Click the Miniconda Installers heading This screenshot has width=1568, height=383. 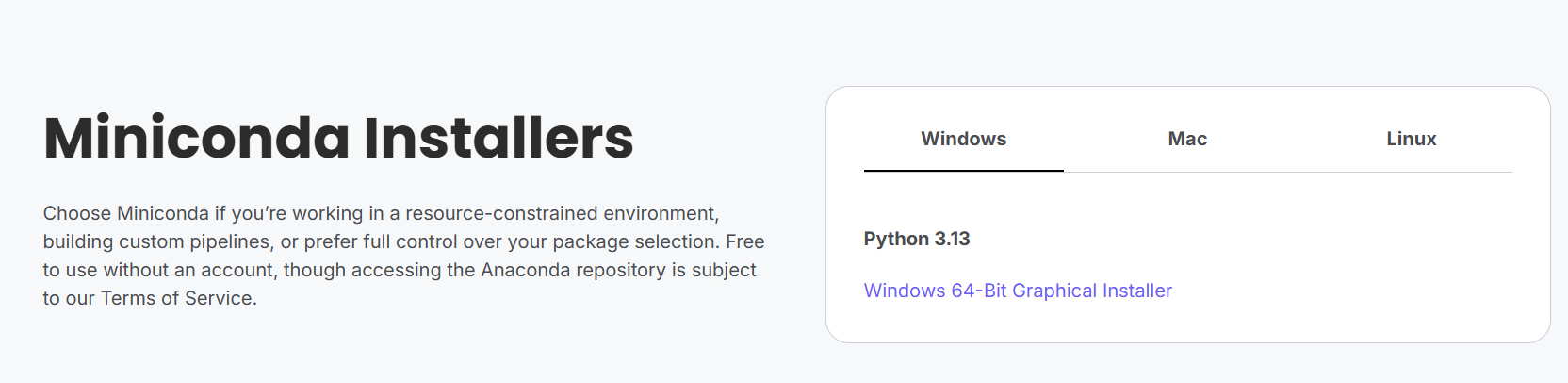pos(338,138)
